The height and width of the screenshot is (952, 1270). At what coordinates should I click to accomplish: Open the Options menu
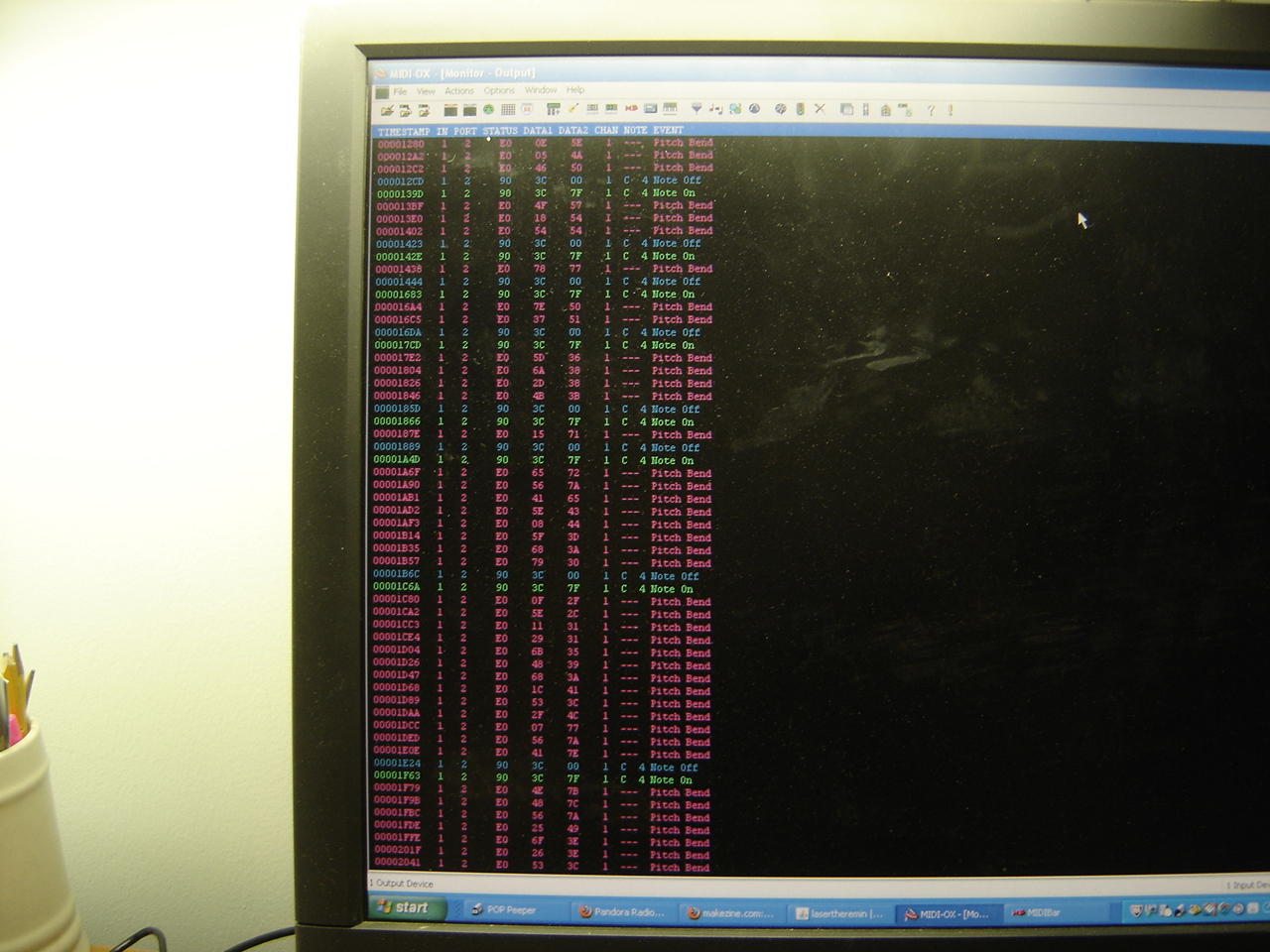point(499,91)
